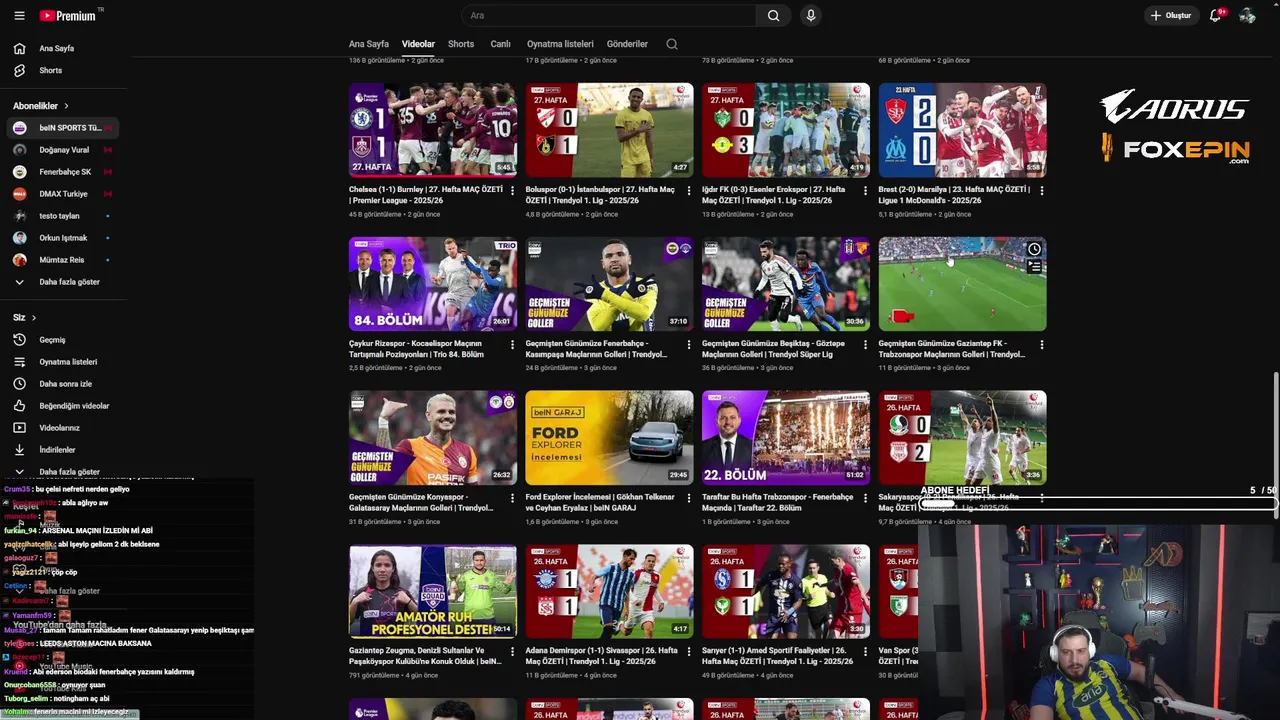Open testo taylan subscription

(63, 216)
